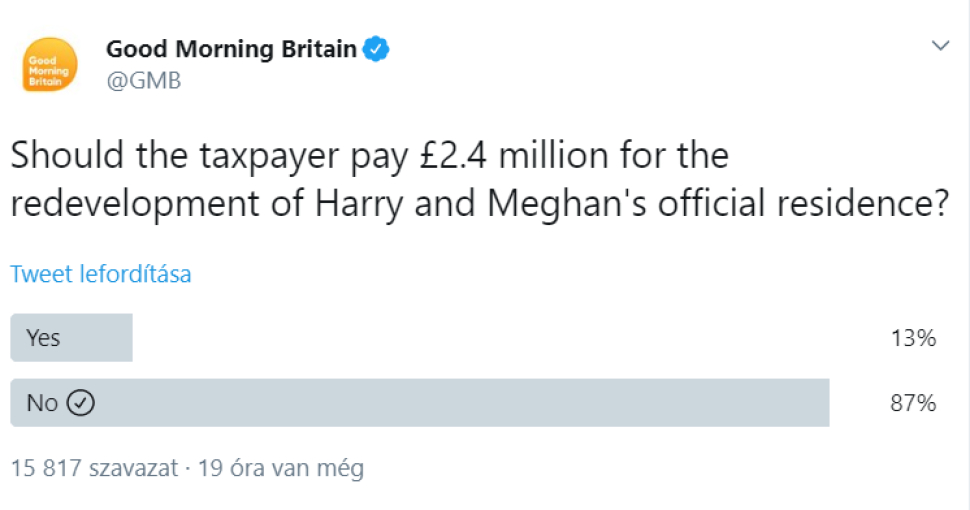The image size is (970, 510).
Task: Select the No poll option bar
Action: point(419,403)
